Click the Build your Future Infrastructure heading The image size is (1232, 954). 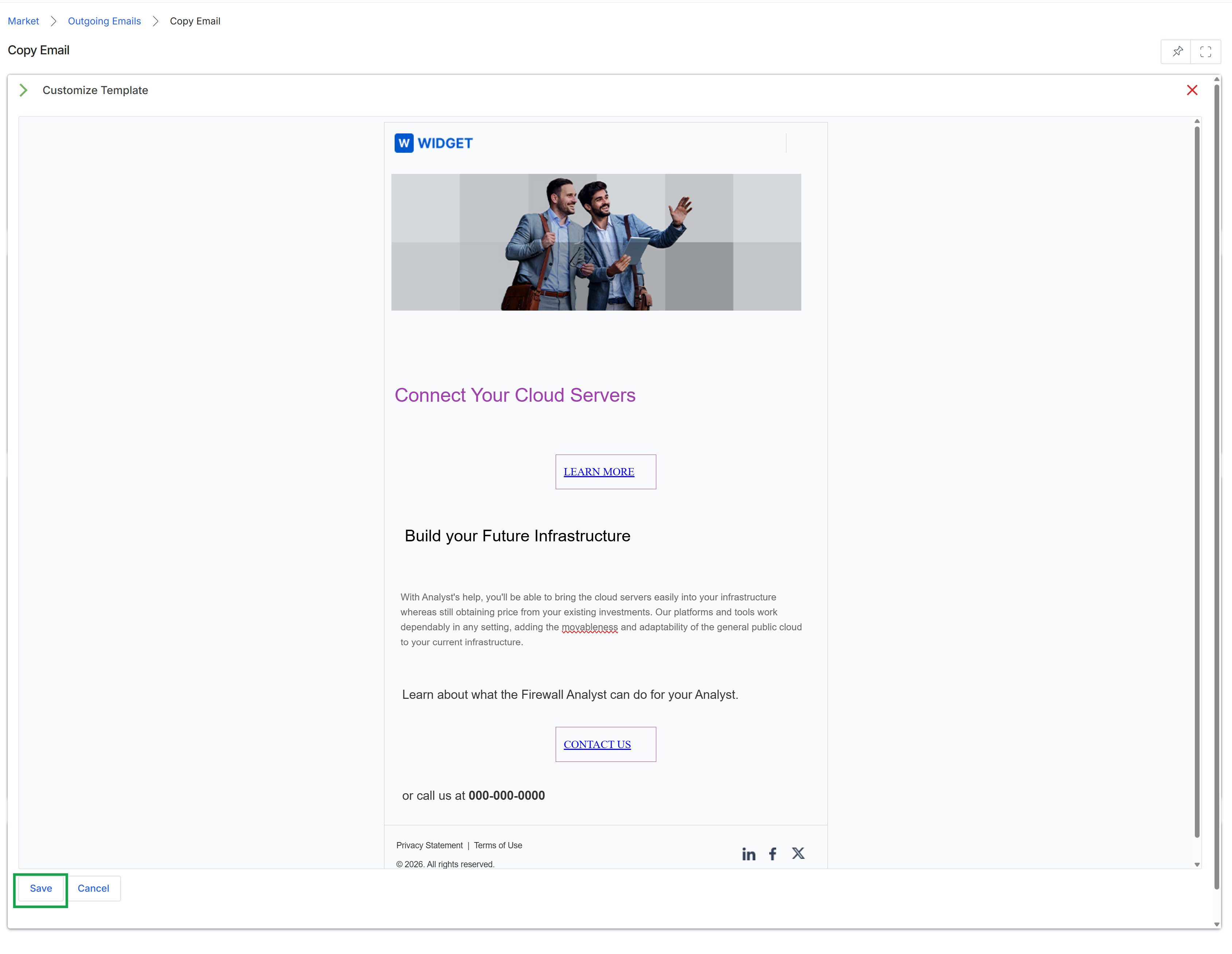(x=517, y=536)
